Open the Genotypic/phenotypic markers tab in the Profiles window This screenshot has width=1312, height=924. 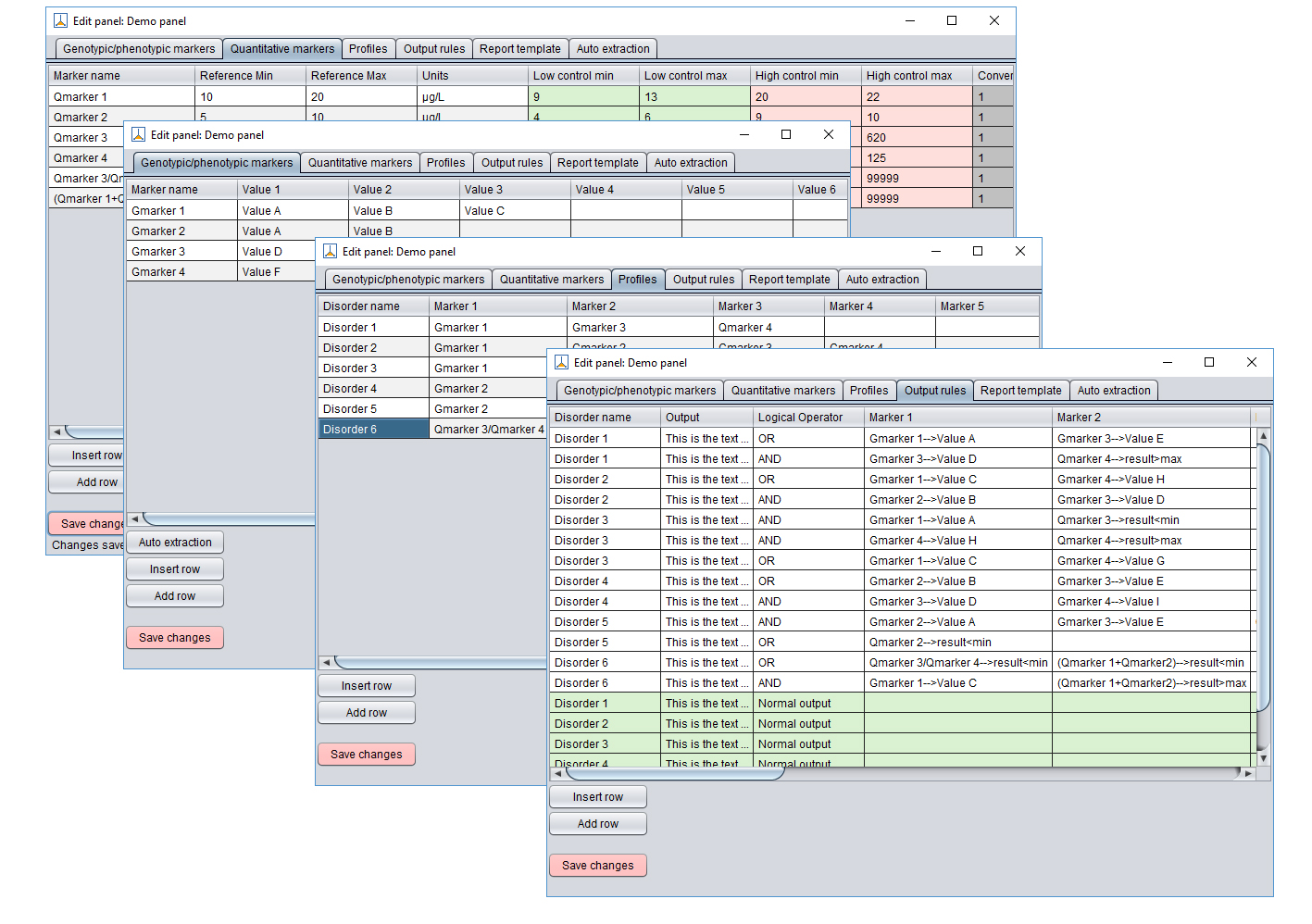(407, 279)
